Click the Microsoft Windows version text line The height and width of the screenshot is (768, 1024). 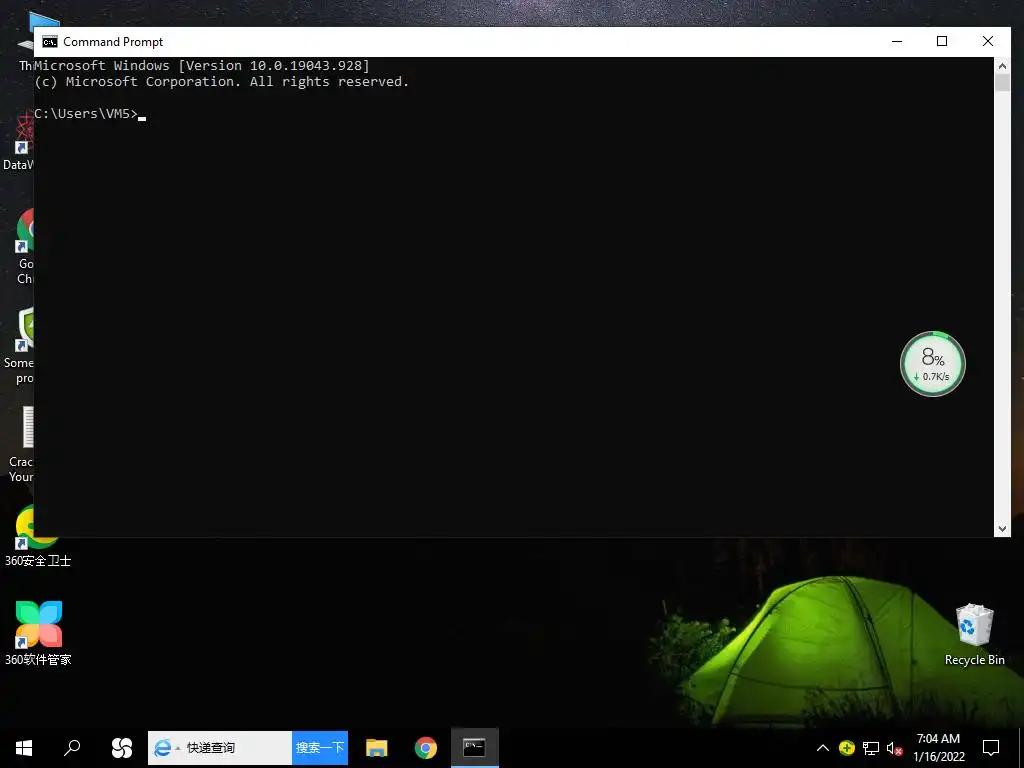point(202,65)
